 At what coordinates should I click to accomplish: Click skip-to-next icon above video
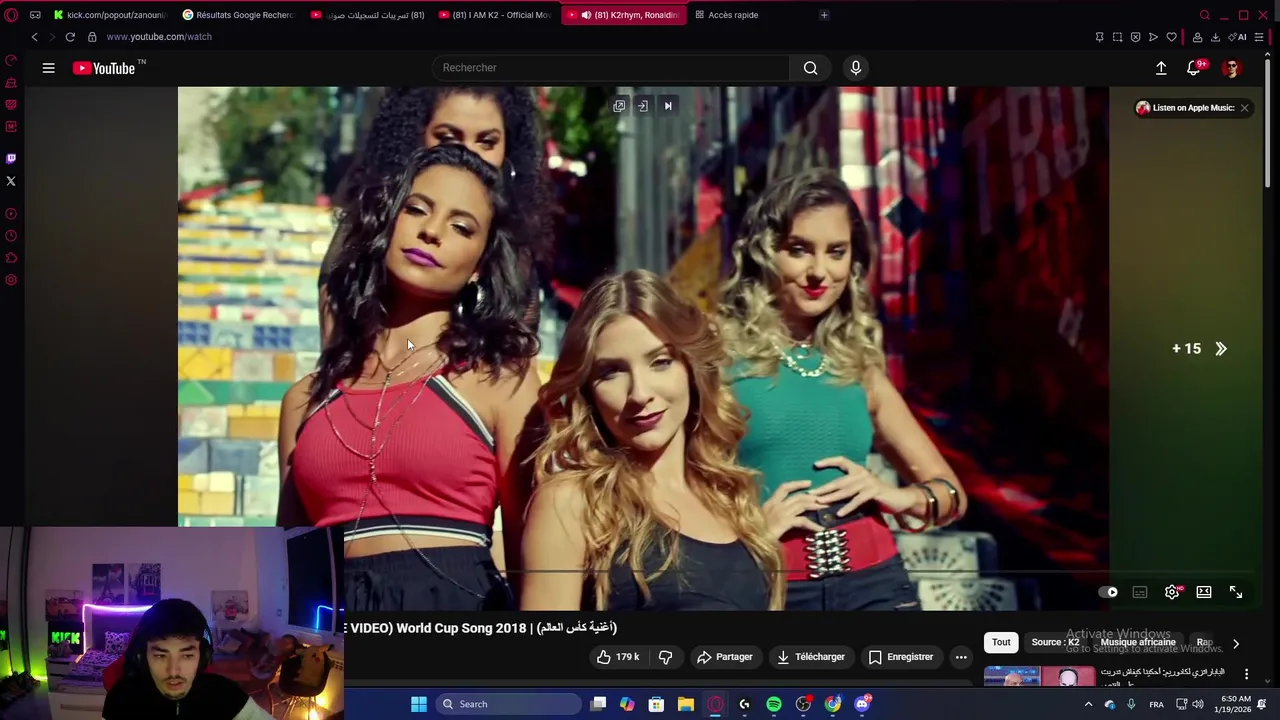coord(668,106)
